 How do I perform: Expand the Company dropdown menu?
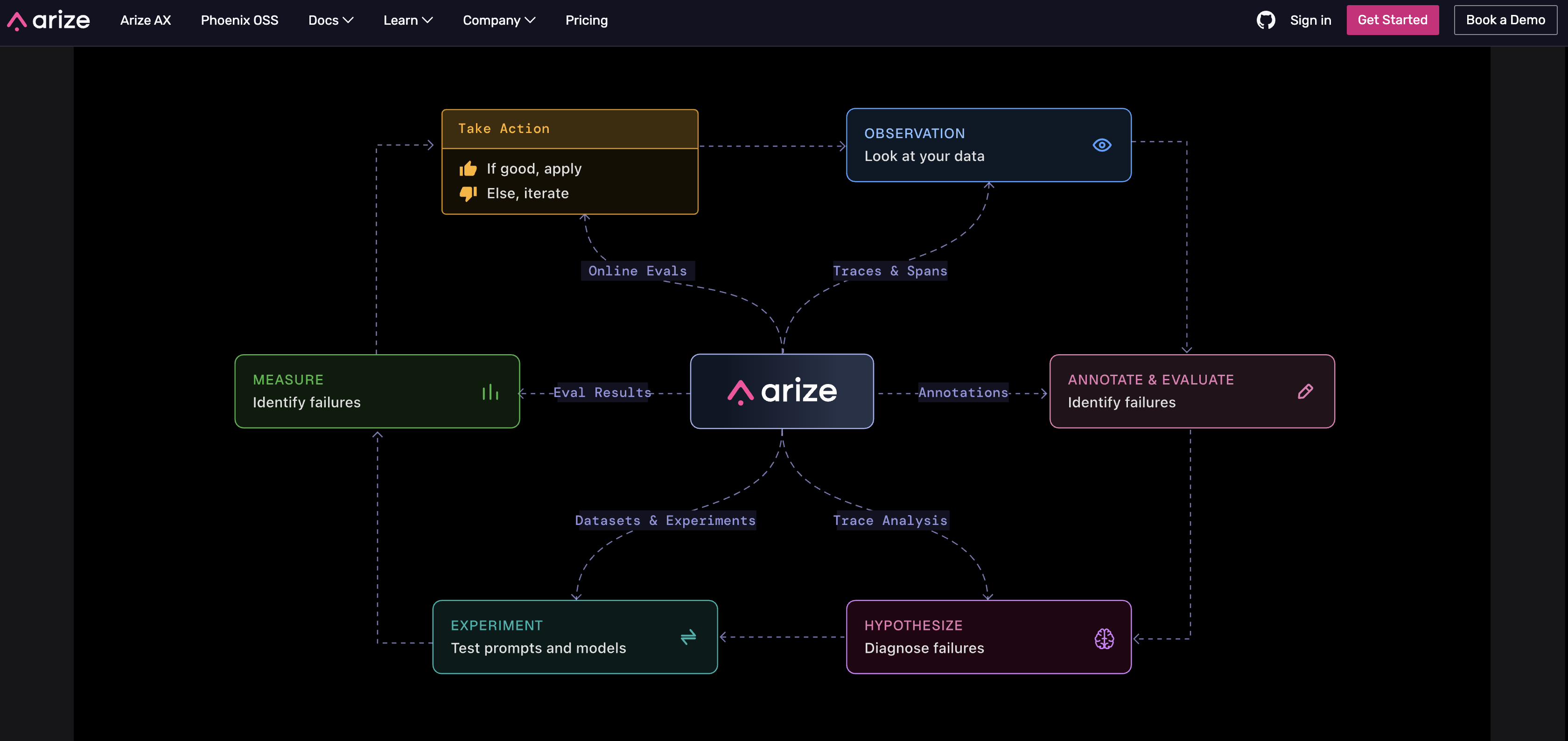point(499,20)
